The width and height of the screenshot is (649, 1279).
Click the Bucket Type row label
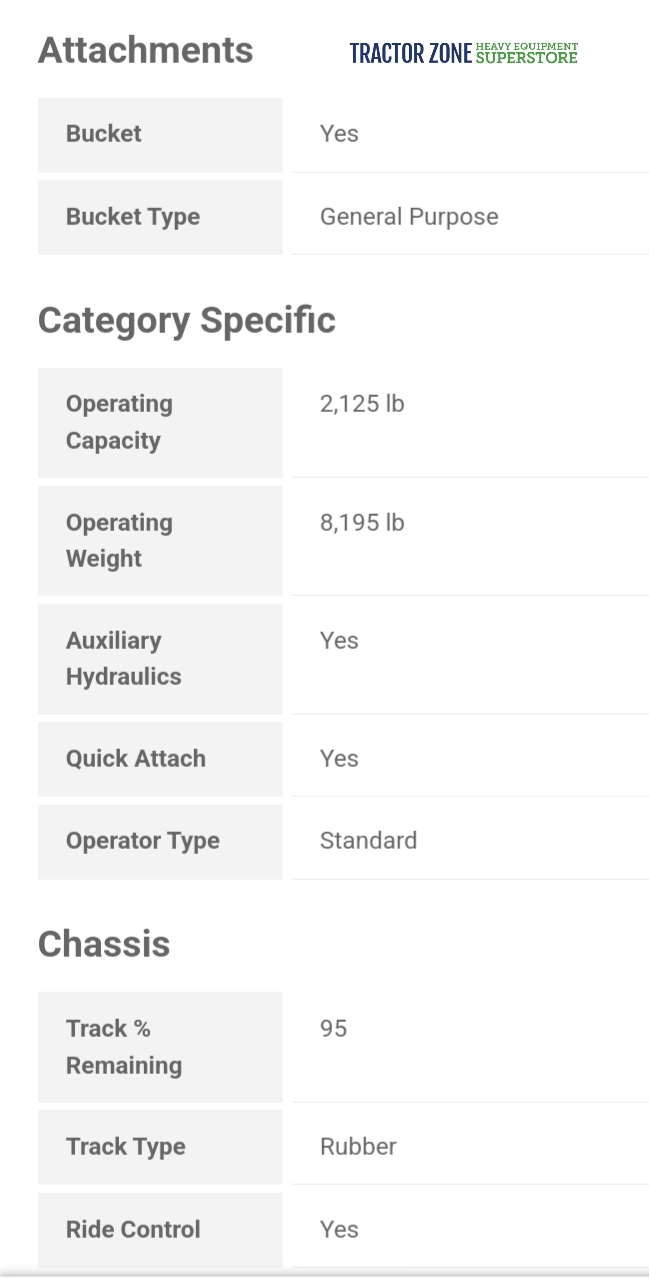133,217
